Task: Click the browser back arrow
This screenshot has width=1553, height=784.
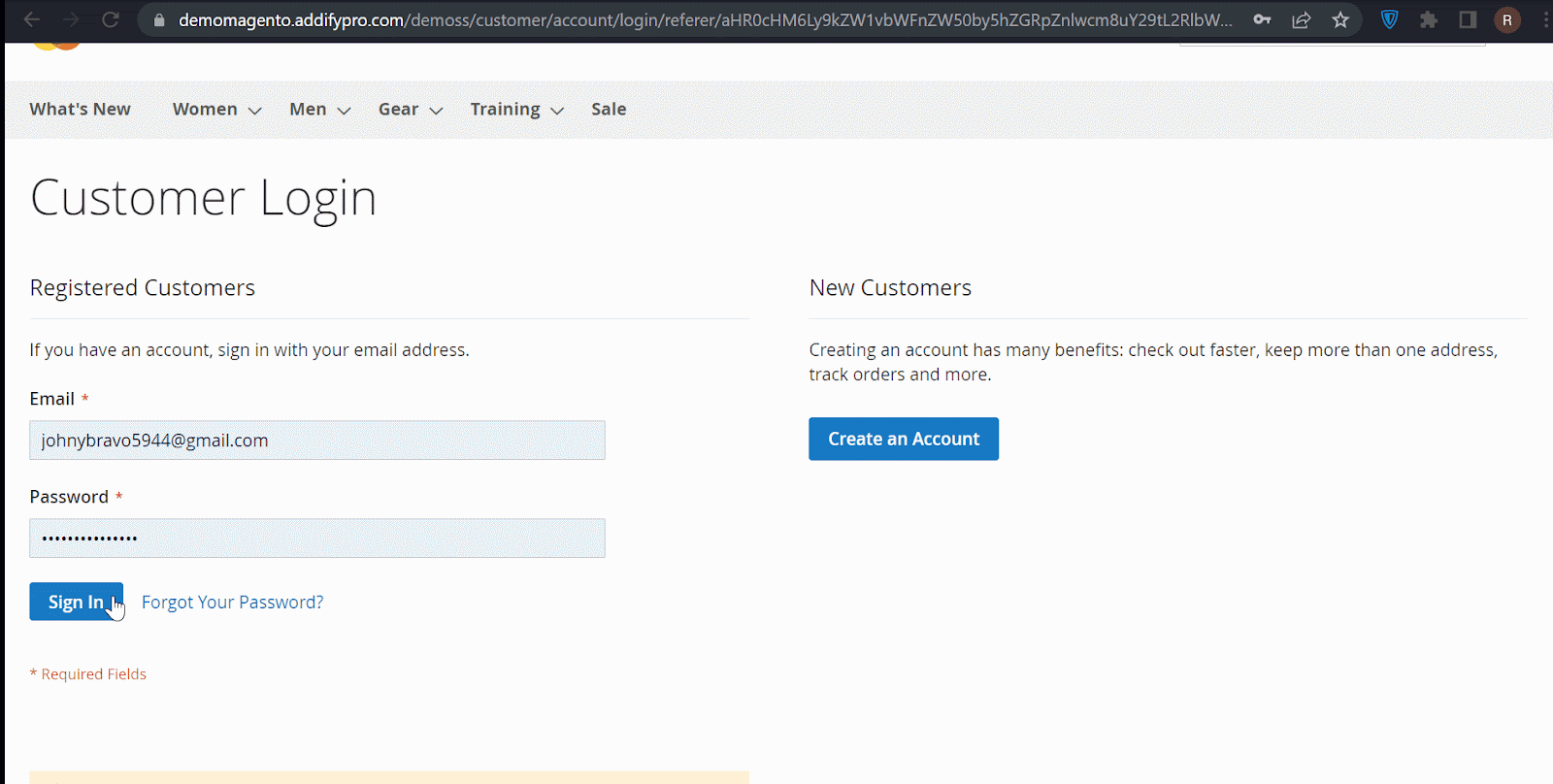Action: 31,19
